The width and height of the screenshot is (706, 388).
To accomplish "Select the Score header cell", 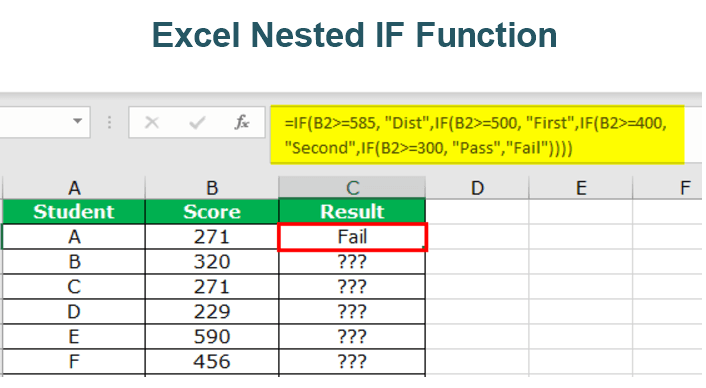I will [212, 212].
